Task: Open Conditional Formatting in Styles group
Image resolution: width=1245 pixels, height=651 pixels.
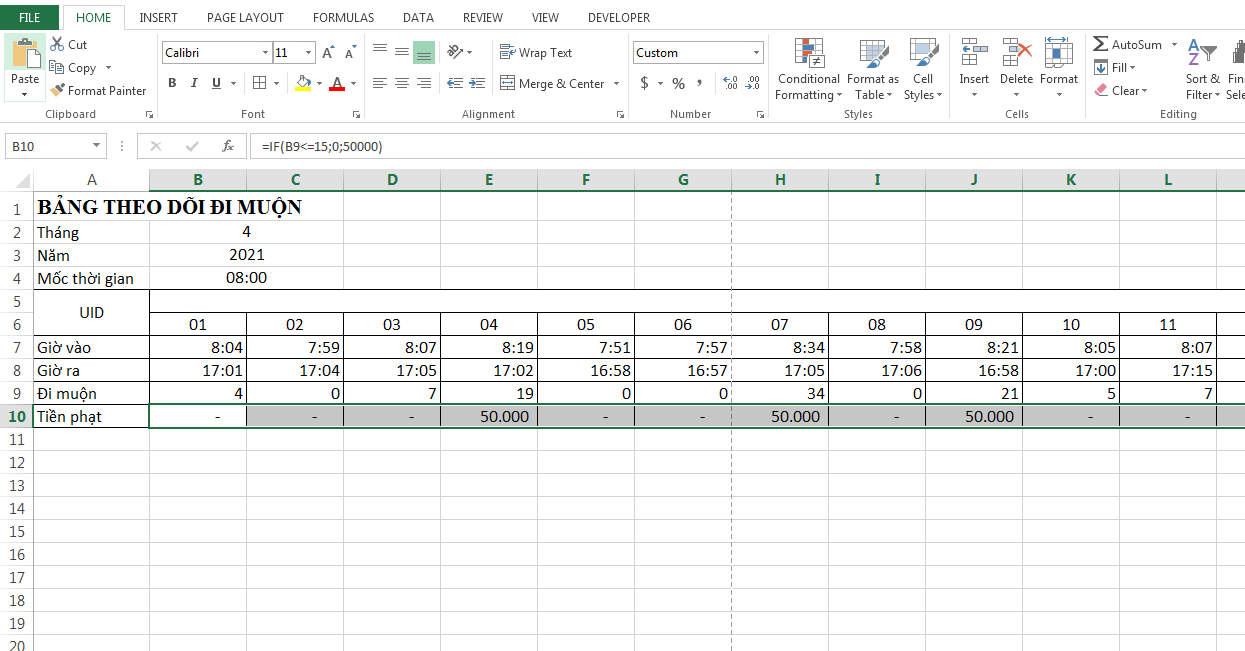Action: [808, 69]
